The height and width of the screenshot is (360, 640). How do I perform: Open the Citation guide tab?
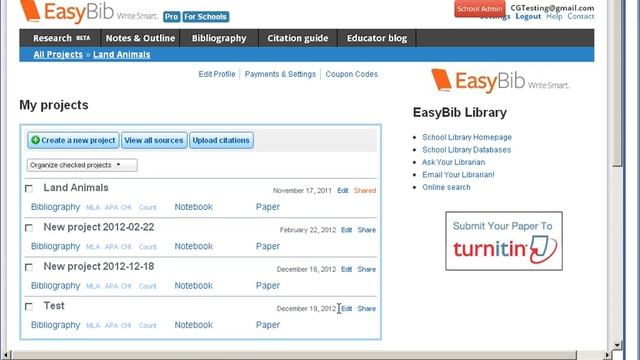(x=298, y=38)
